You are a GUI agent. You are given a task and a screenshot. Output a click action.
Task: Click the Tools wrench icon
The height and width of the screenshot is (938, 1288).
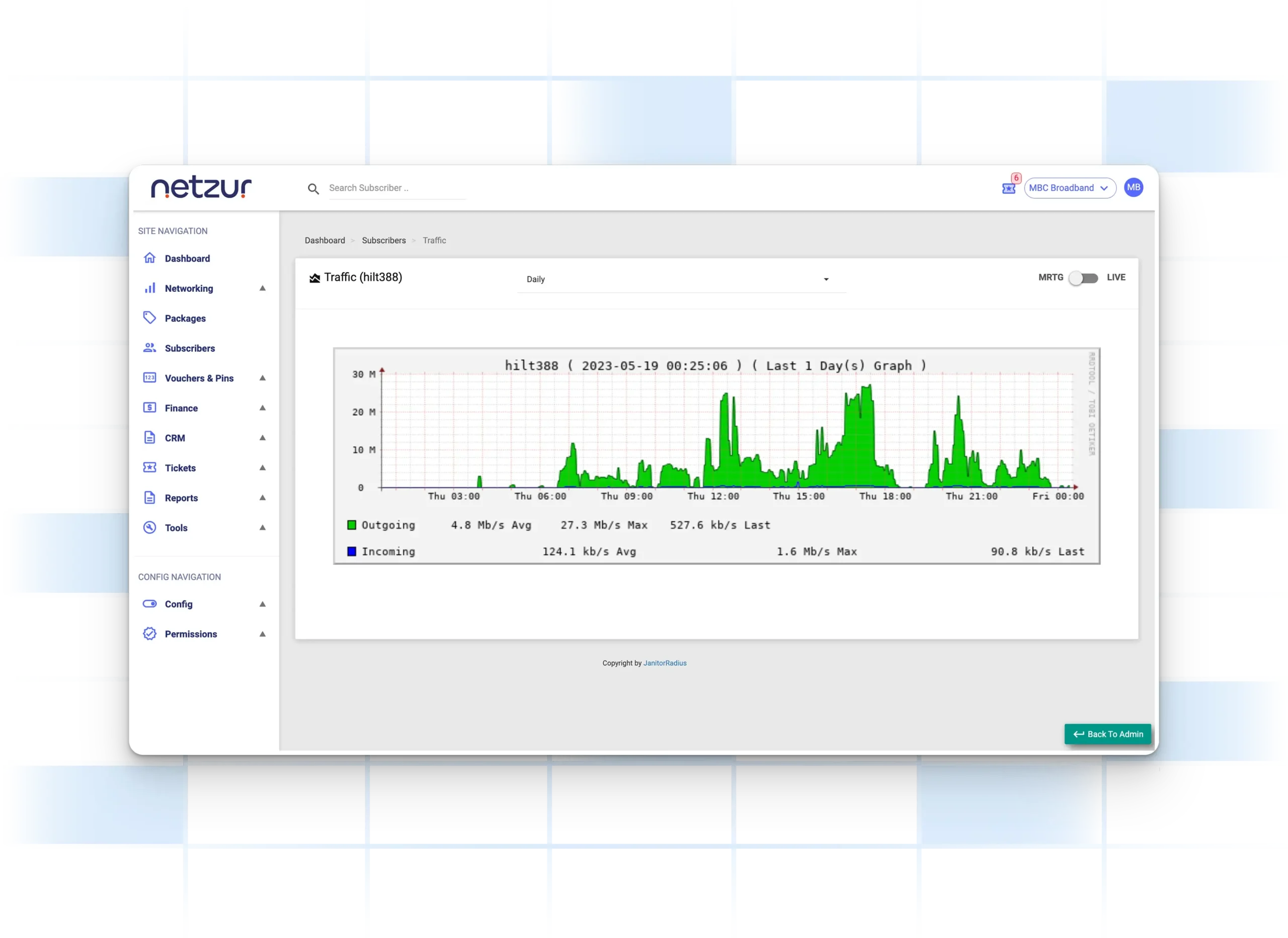tap(149, 527)
